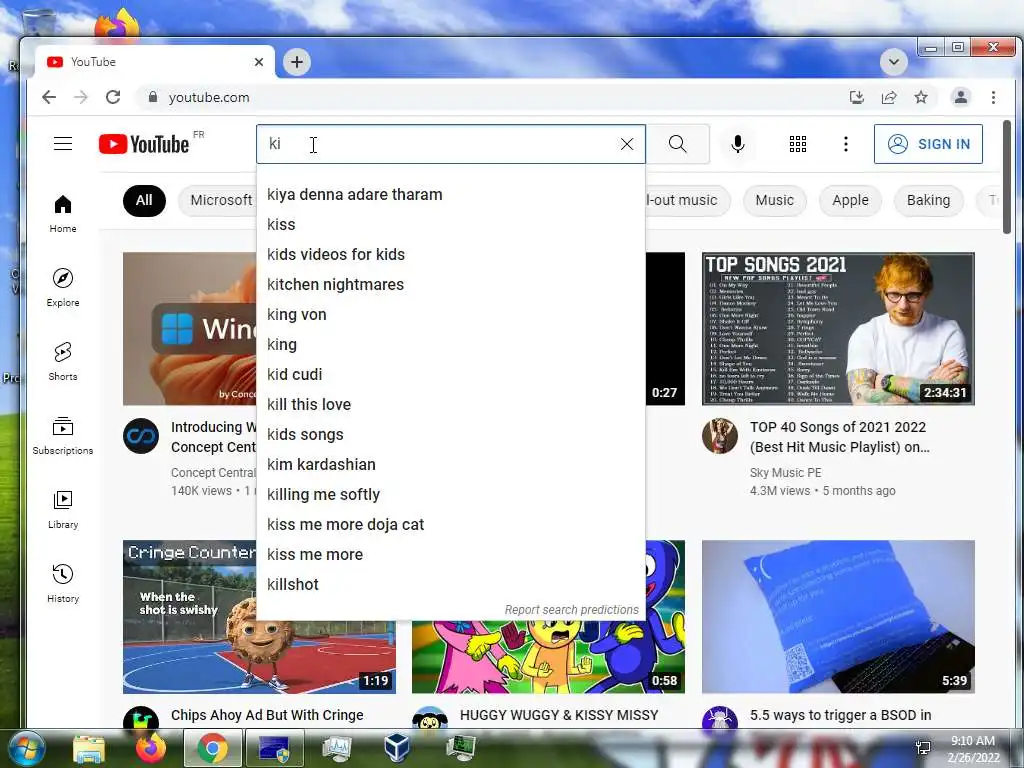Open the YouTube hamburger guide menu
The image size is (1024, 768).
tap(63, 144)
